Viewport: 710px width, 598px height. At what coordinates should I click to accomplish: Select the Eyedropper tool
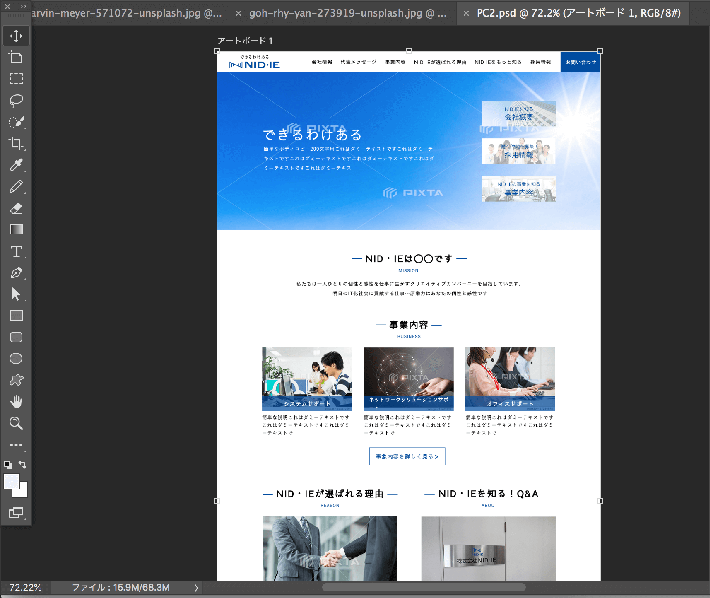click(x=16, y=165)
